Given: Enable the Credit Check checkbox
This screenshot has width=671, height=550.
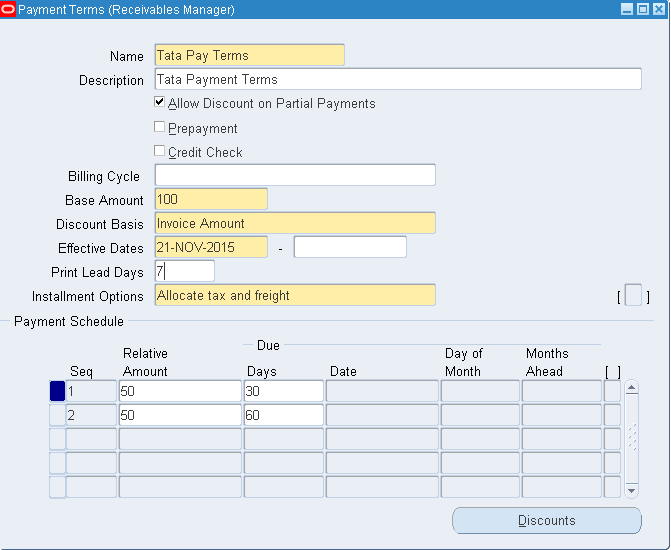Looking at the screenshot, I should click(160, 151).
